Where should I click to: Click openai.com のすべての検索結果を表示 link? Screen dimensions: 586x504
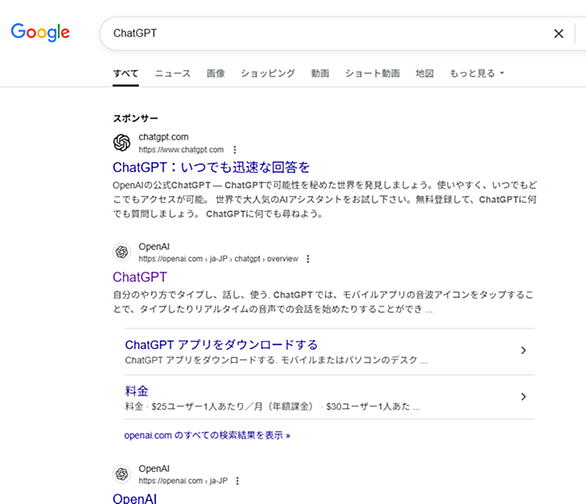(x=207, y=435)
